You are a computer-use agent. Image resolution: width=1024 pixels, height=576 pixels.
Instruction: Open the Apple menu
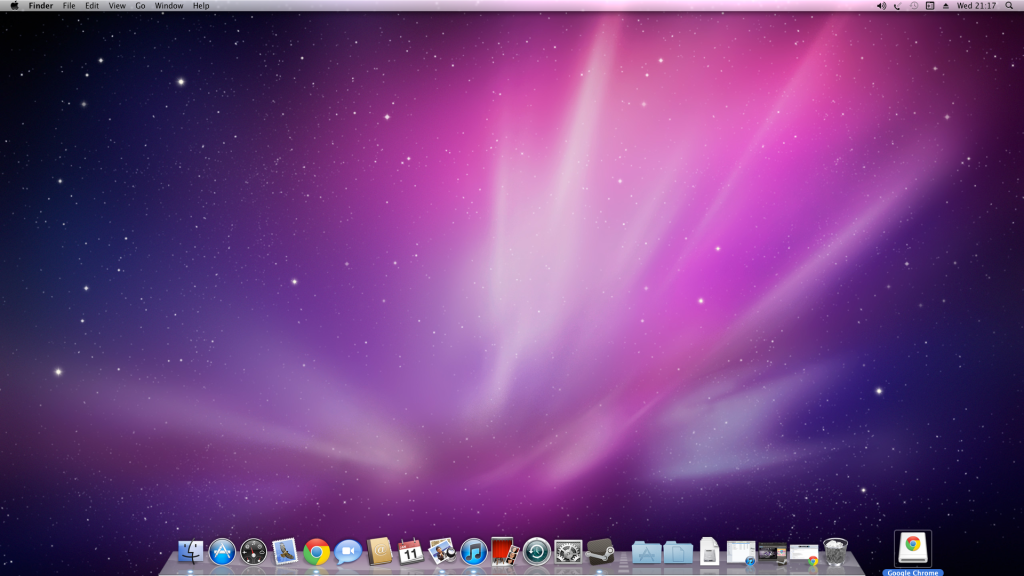[x=14, y=6]
